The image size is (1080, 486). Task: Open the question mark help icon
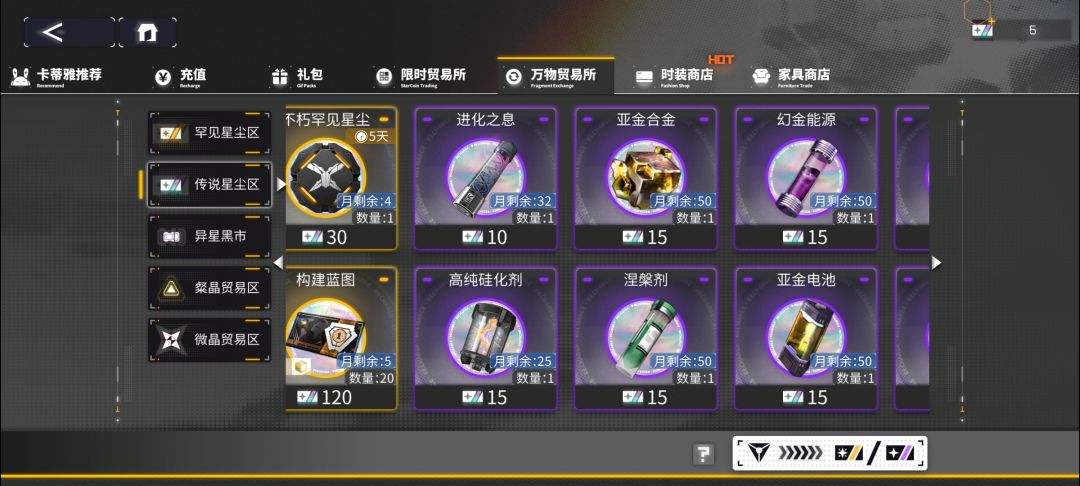703,454
